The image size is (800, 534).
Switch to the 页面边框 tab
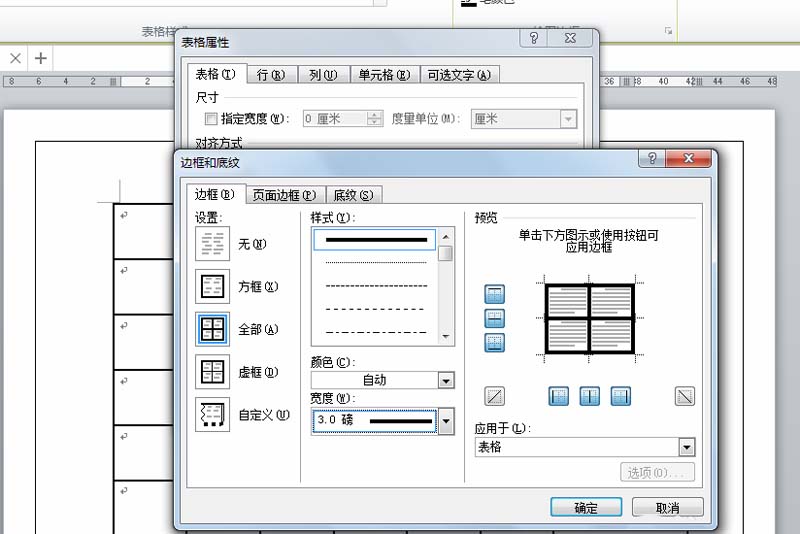coord(285,195)
